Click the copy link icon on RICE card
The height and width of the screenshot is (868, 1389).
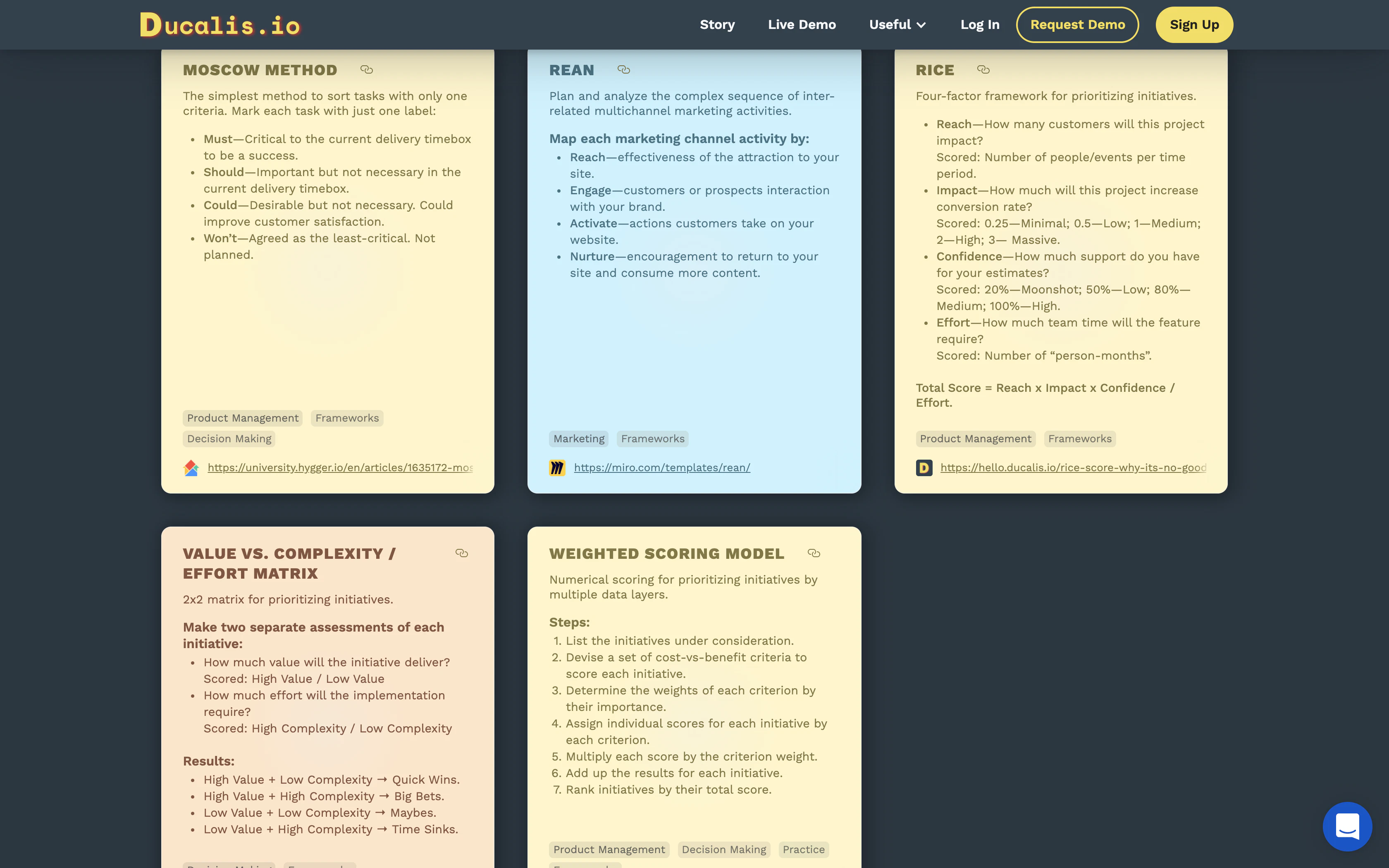point(983,69)
